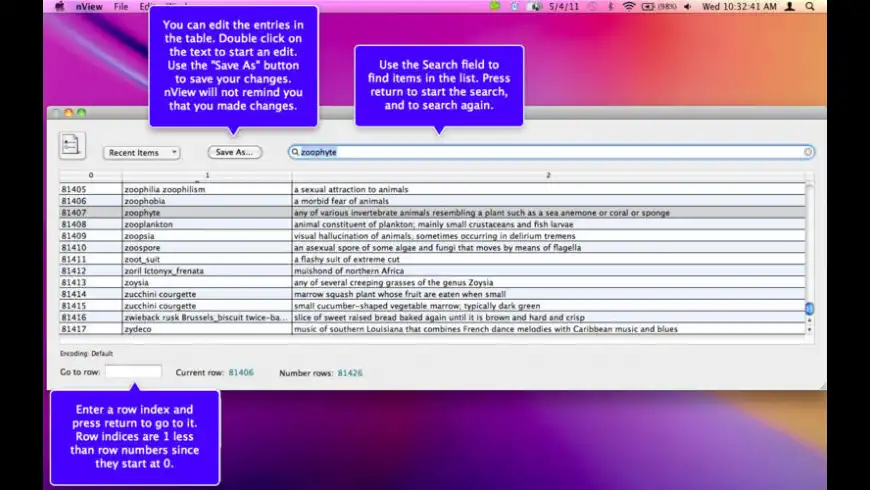Select the cell starting 'zwieback rusk Brussels_biscuit'
Image resolution: width=870 pixels, height=490 pixels.
(207, 317)
